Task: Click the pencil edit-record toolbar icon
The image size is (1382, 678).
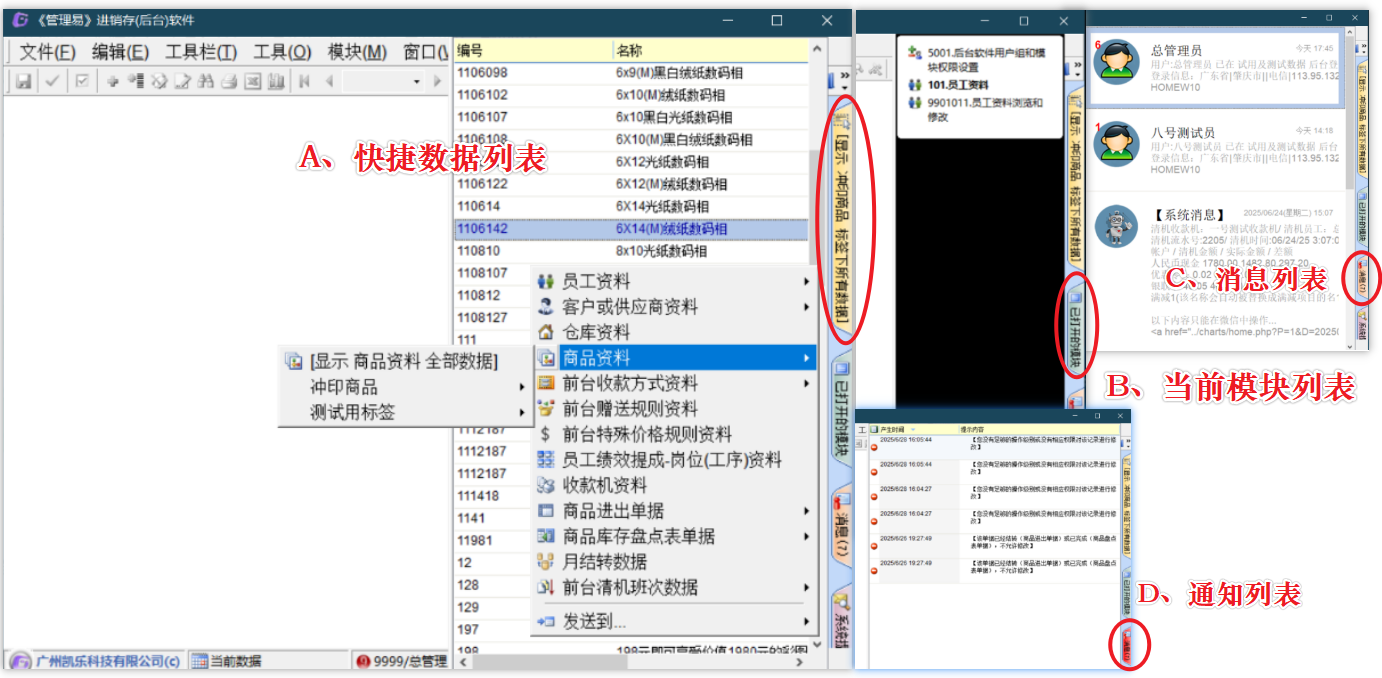Action: coord(183,82)
